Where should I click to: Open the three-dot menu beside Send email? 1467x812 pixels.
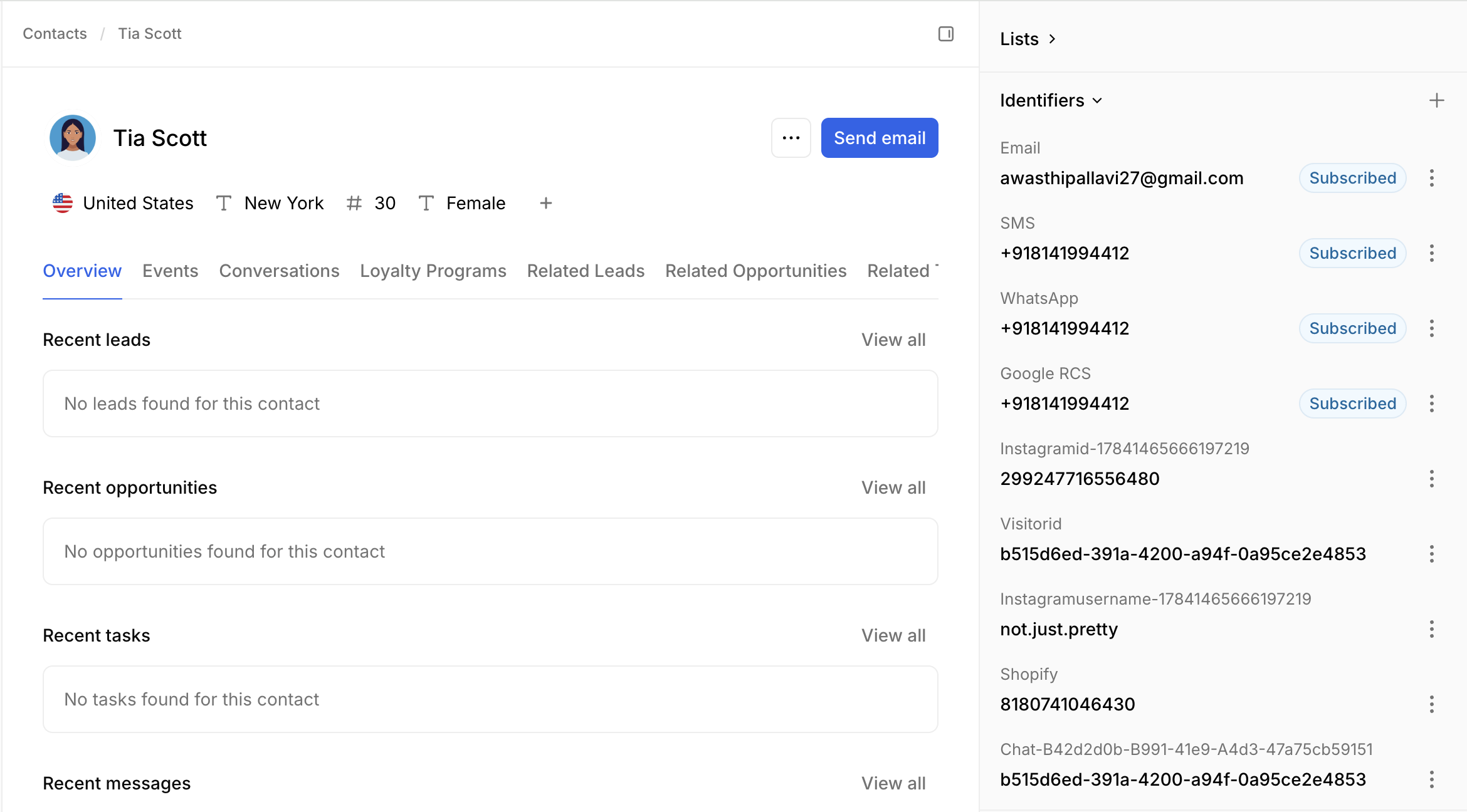(x=791, y=138)
